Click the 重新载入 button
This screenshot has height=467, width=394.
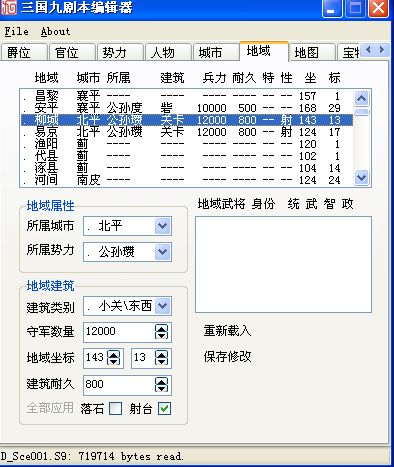pyautogui.click(x=227, y=331)
